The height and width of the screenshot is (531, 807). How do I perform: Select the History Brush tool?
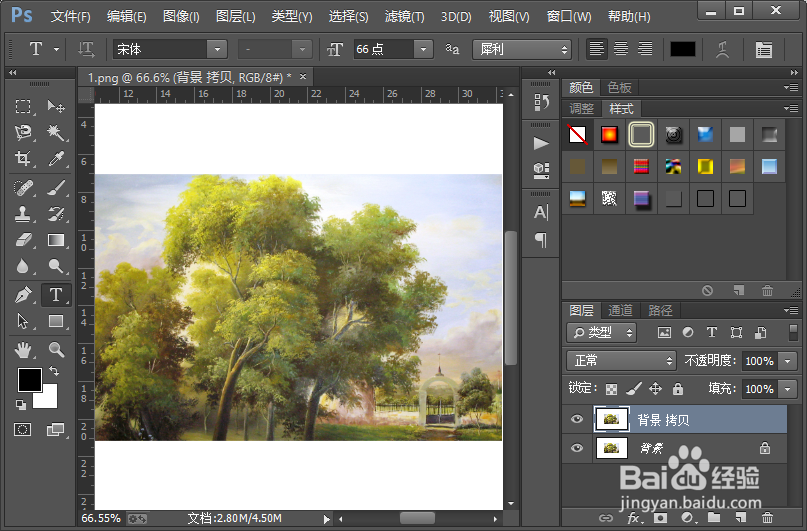pyautogui.click(x=56, y=214)
